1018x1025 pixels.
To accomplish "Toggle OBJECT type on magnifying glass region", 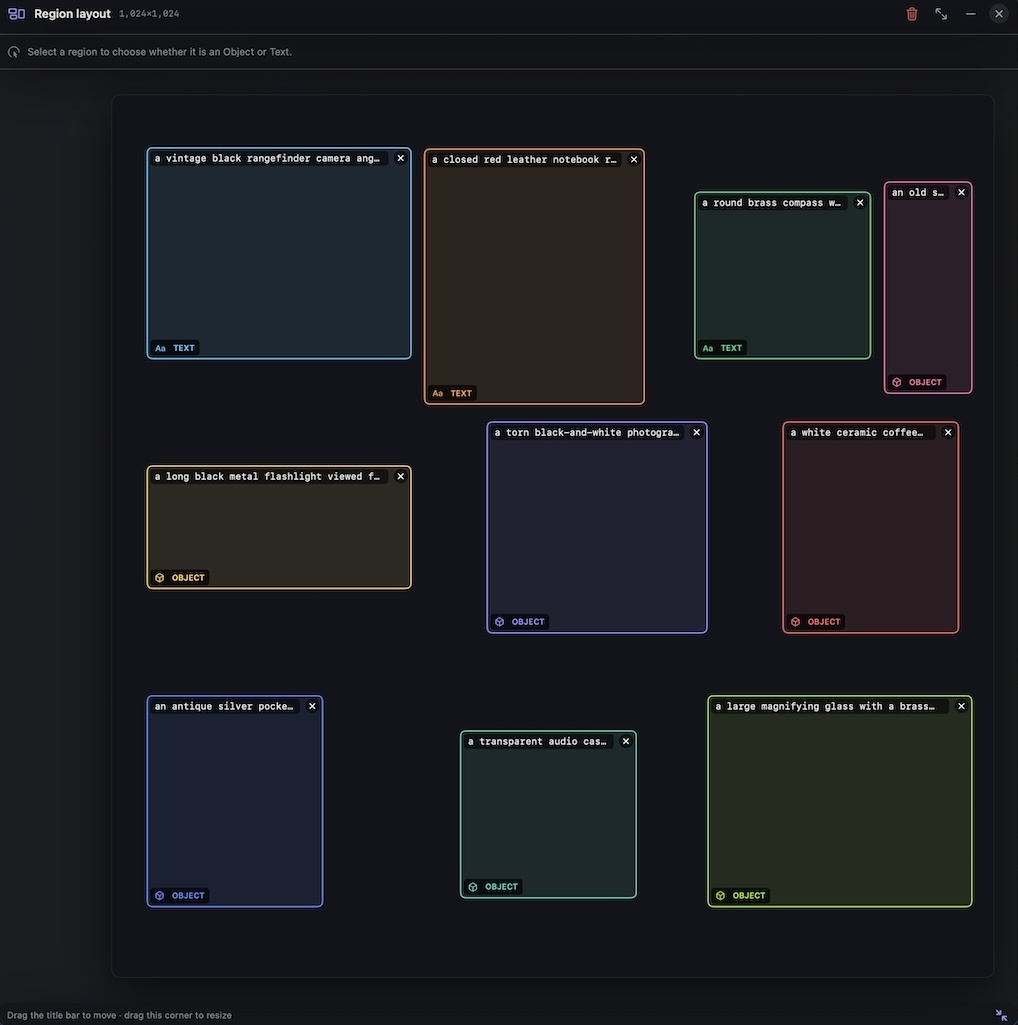I will [x=741, y=896].
